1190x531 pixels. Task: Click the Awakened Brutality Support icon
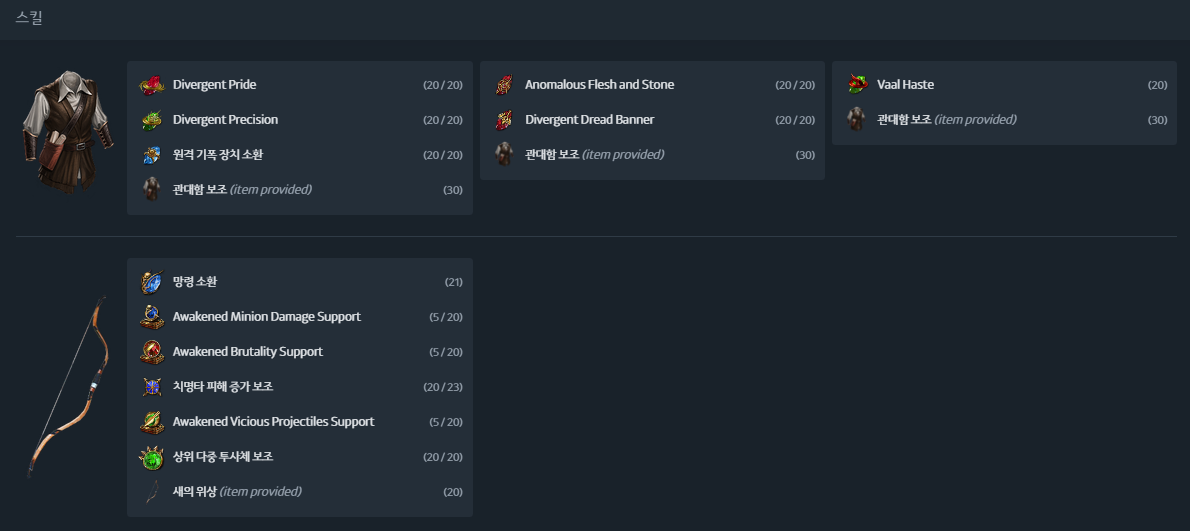pos(152,352)
